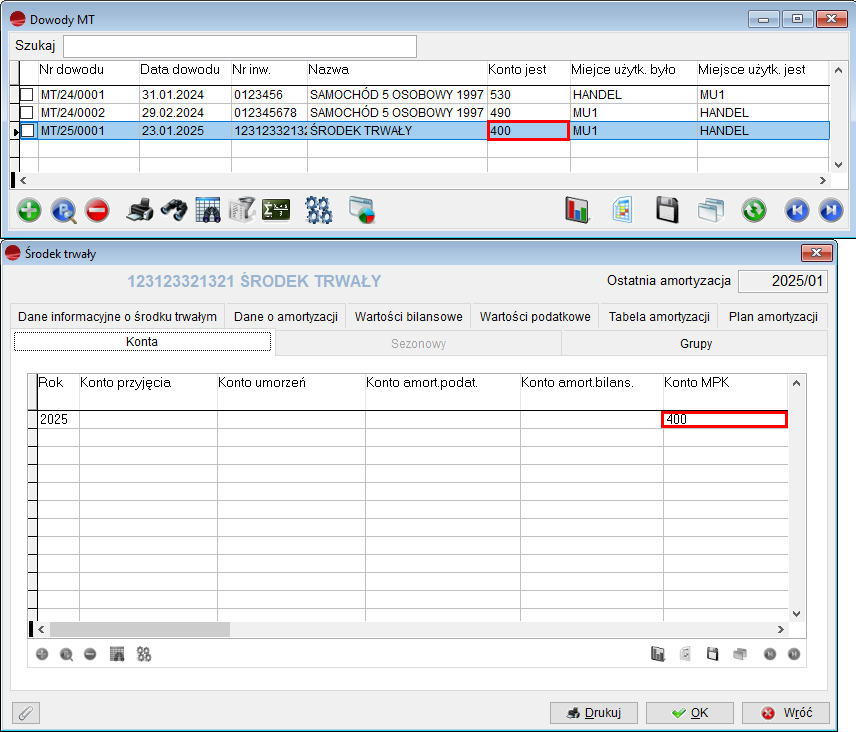The image size is (856, 732).
Task: Tick the checkbox for document MT/24/0002
Action: click(x=28, y=113)
